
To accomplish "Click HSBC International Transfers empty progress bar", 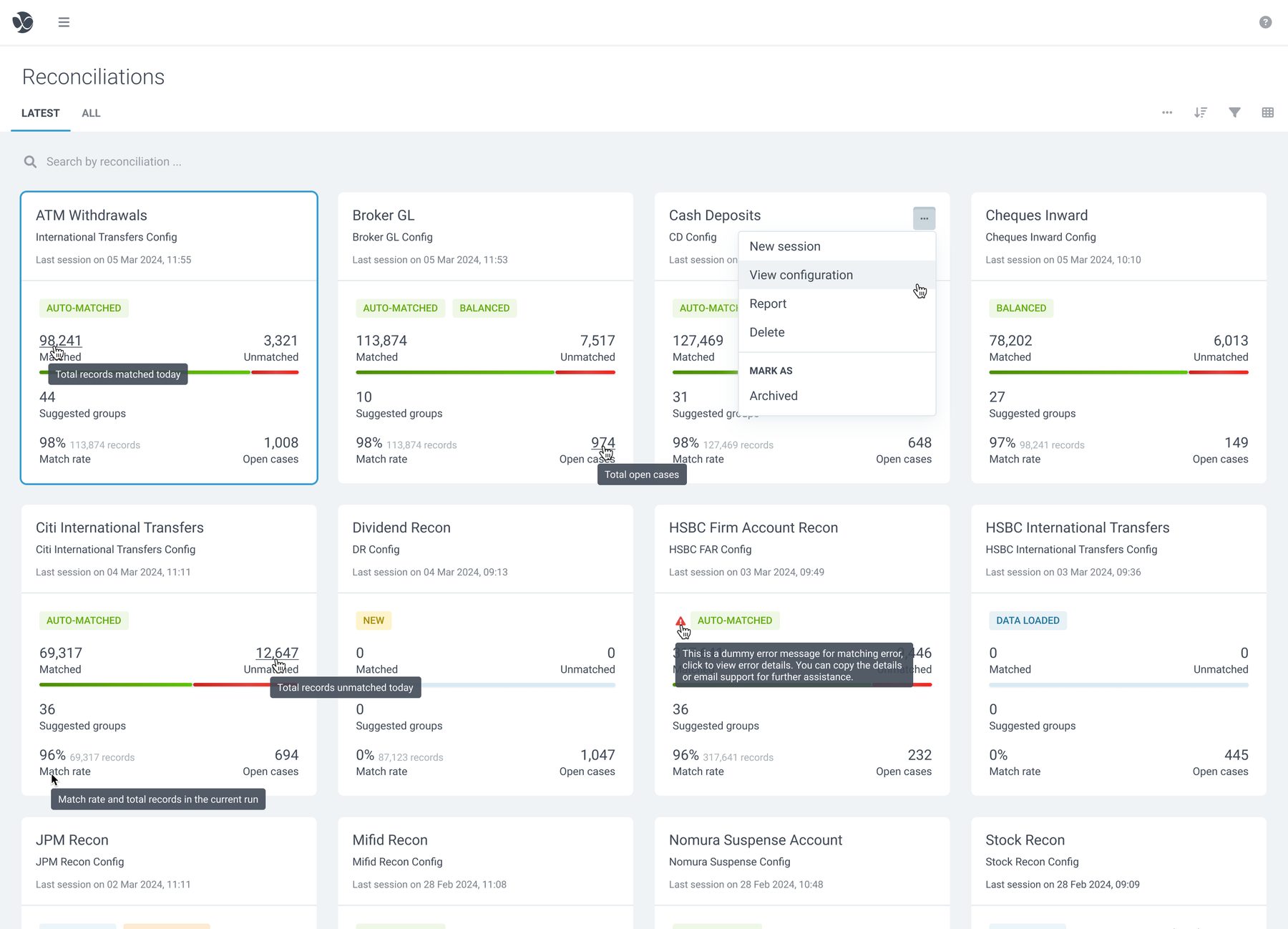I will click(1118, 685).
